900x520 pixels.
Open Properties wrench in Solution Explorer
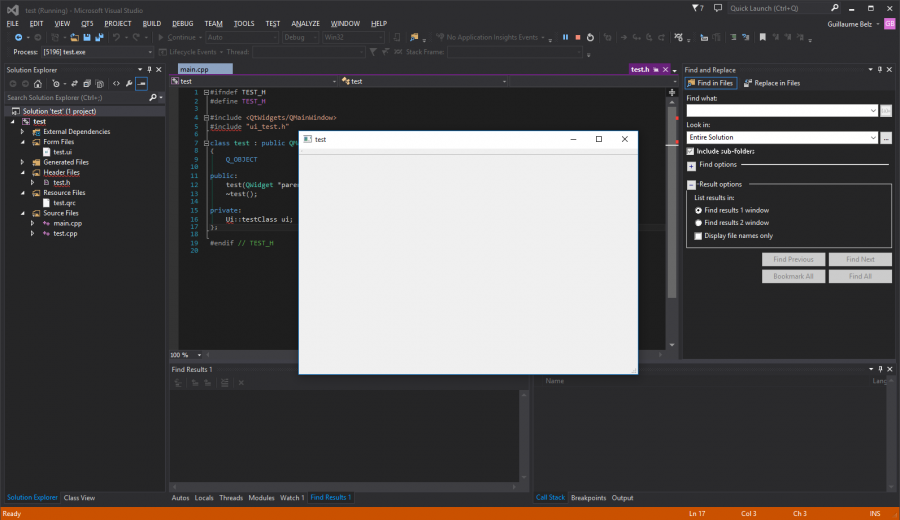[x=129, y=84]
